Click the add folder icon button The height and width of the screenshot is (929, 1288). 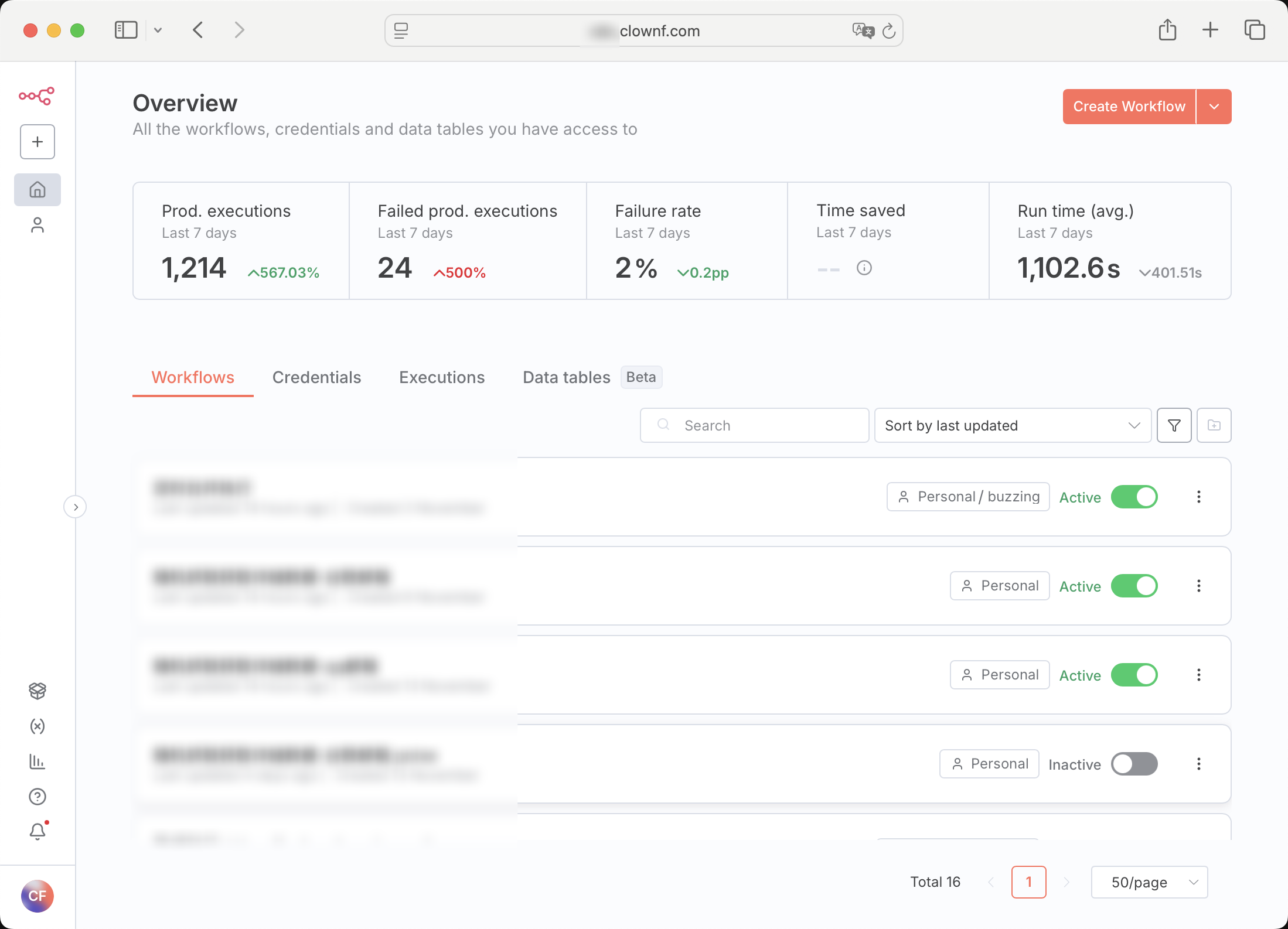[1214, 425]
